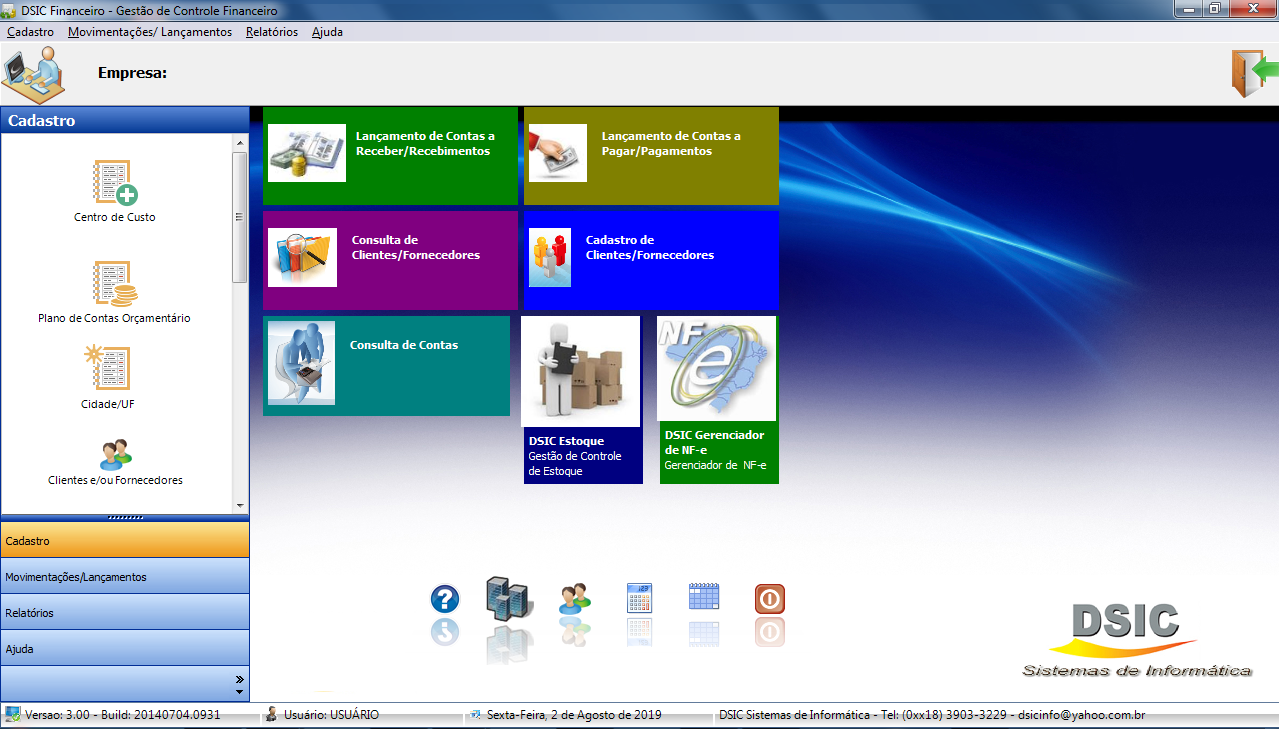
Task: Open the Movimentações/ Lançamentos menu bar item
Action: pos(150,32)
